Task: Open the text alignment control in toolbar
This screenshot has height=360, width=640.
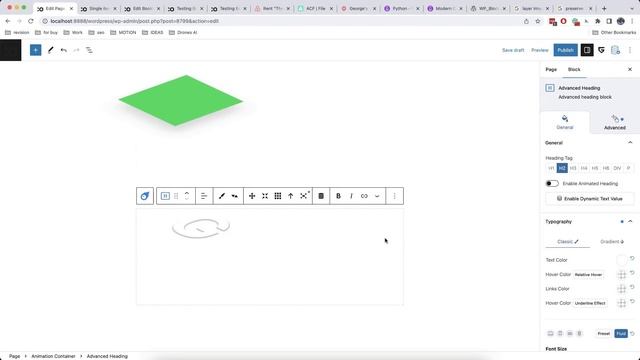Action: [x=204, y=196]
